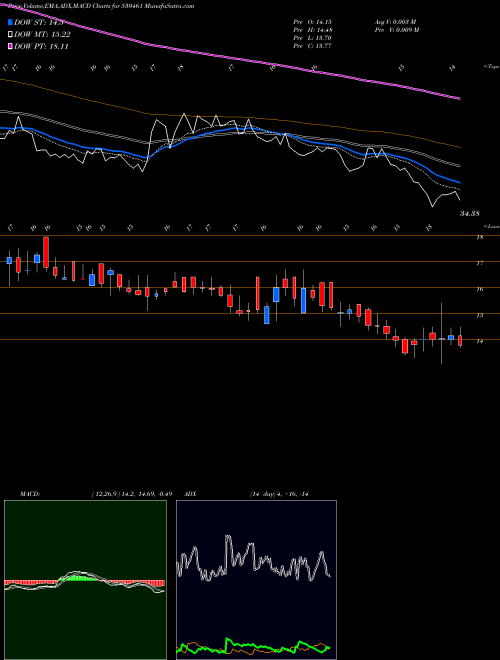Image resolution: width=500 pixels, height=660 pixels.
Task: Click the ADX (14 day) parameter values
Action: 279,494
